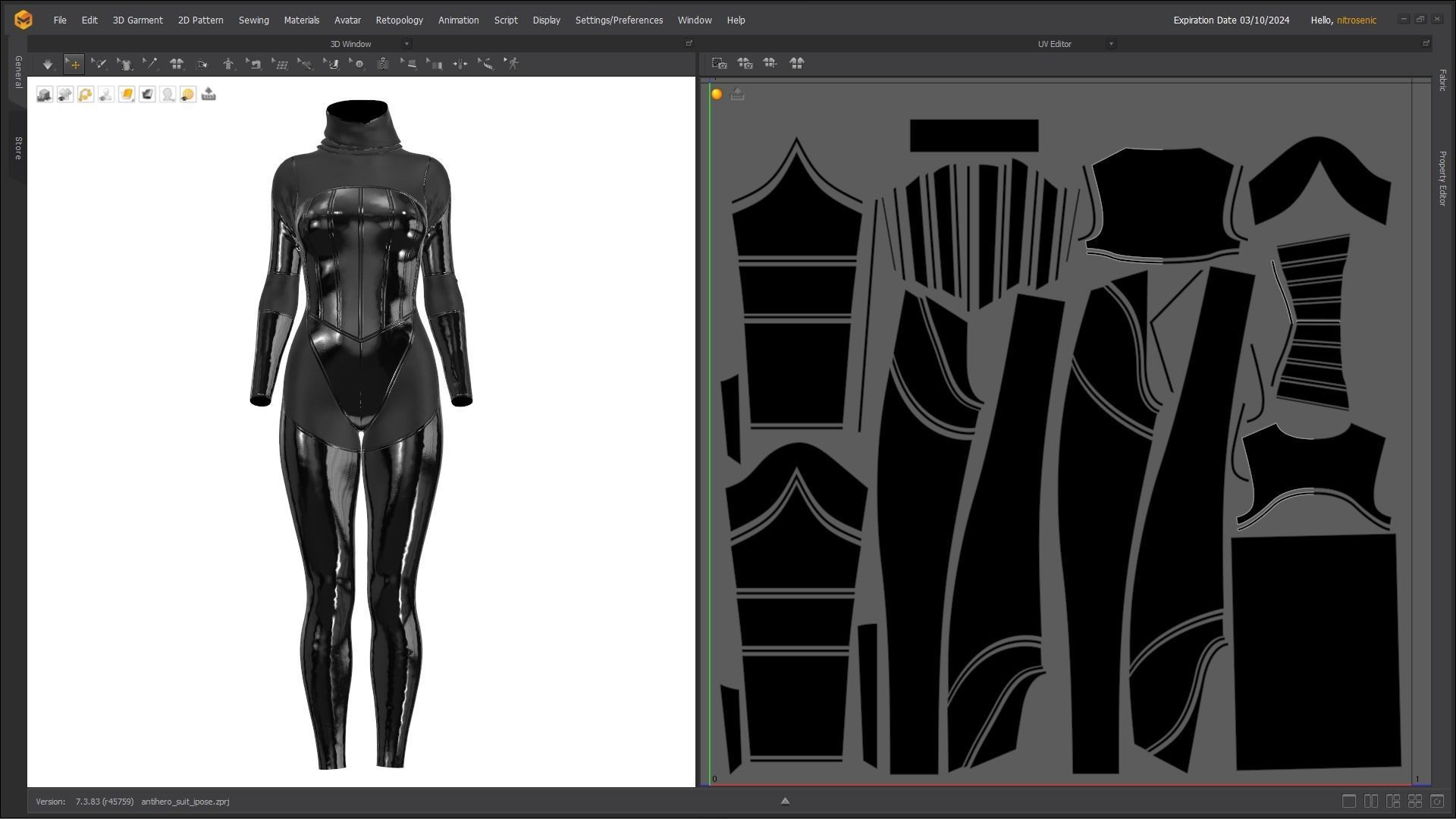Toggle the yellow gear 3D environment option

(86, 94)
